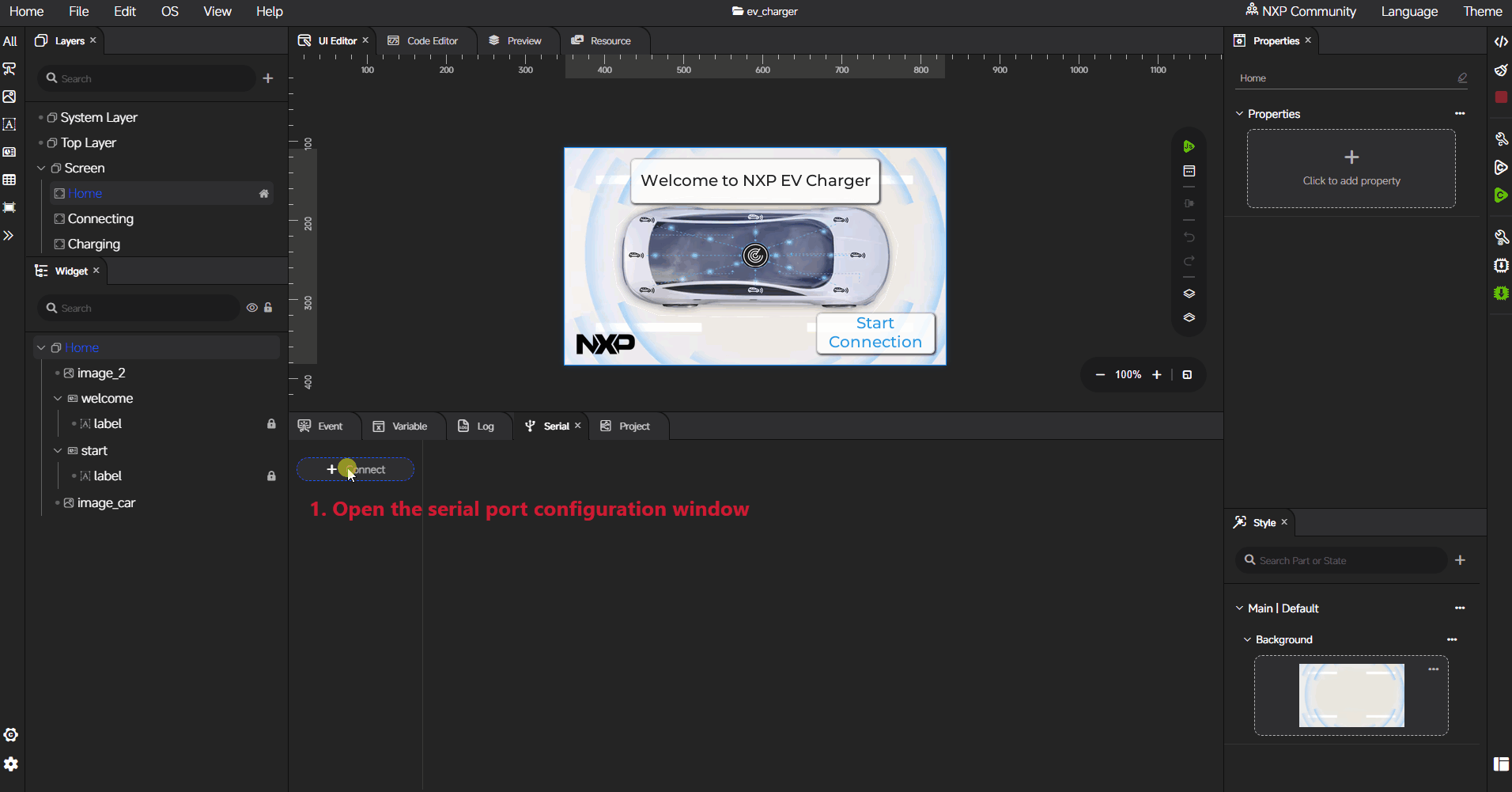Select the Charging screen in Layers

pos(94,244)
